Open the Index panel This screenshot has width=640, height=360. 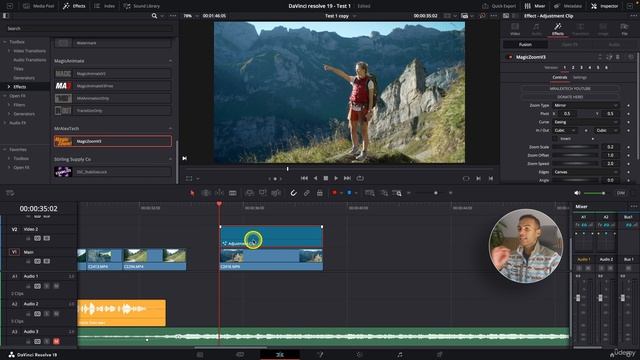pos(104,6)
